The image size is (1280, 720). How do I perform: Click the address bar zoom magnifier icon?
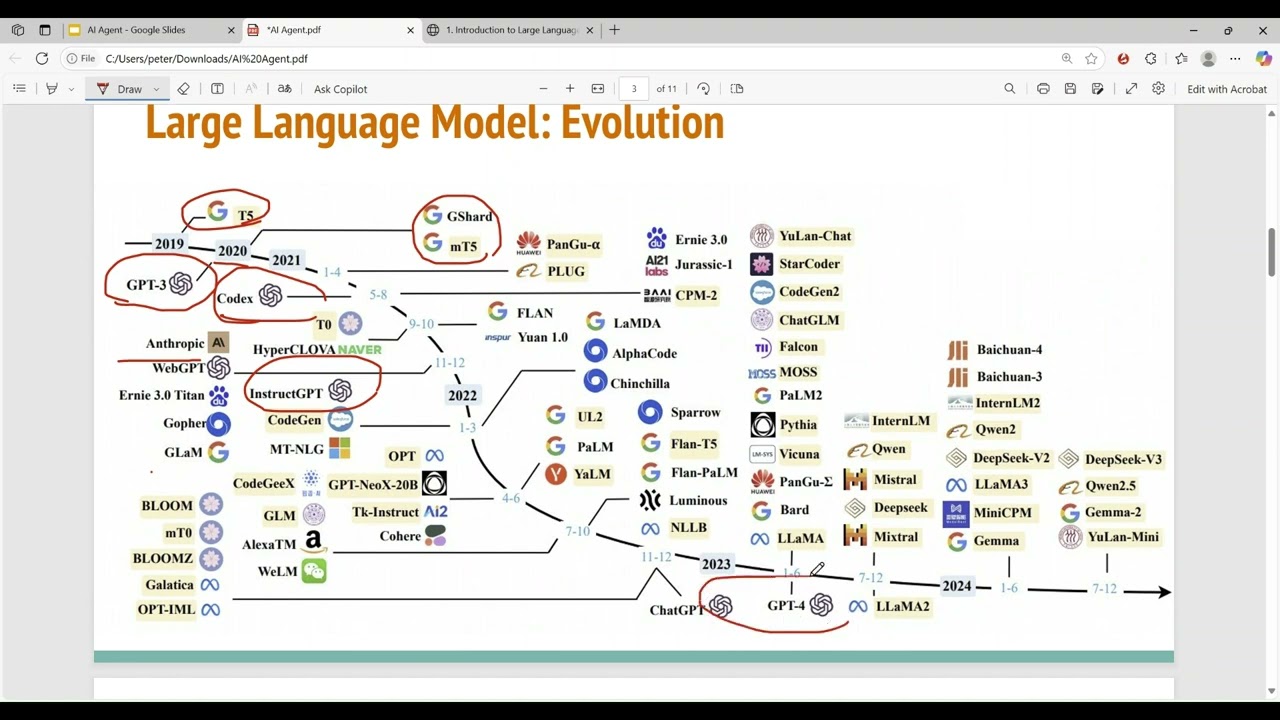coord(1067,59)
